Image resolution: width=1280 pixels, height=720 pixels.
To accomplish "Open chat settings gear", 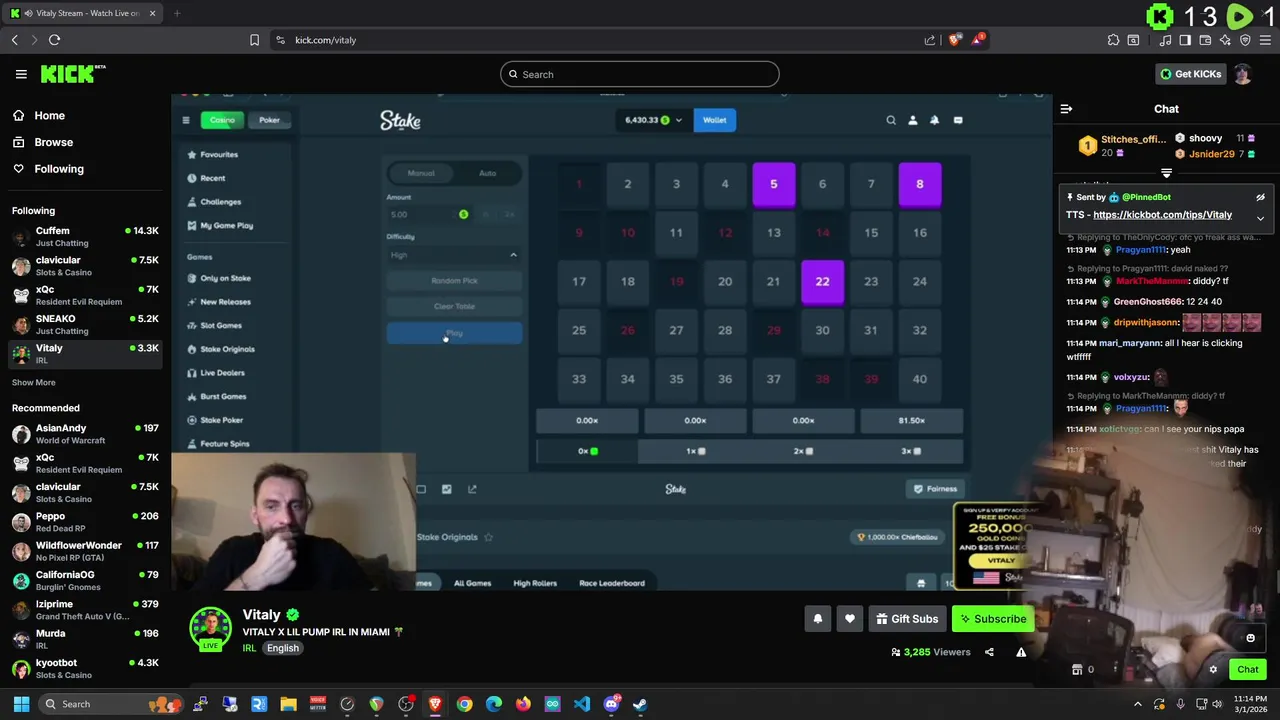I will 1213,670.
